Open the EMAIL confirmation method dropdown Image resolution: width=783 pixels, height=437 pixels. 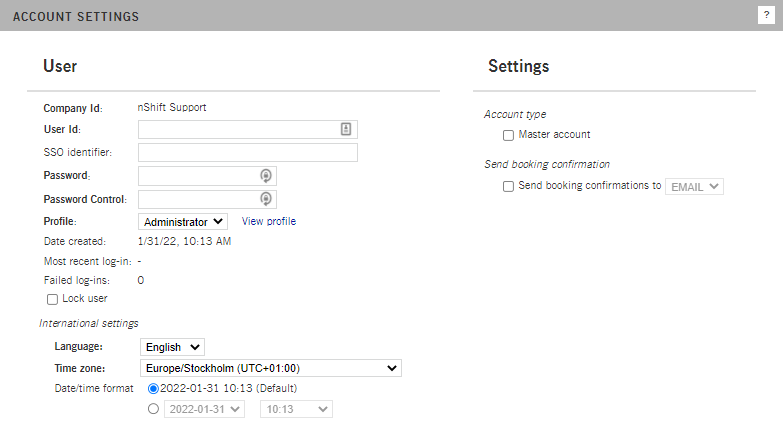(x=695, y=186)
